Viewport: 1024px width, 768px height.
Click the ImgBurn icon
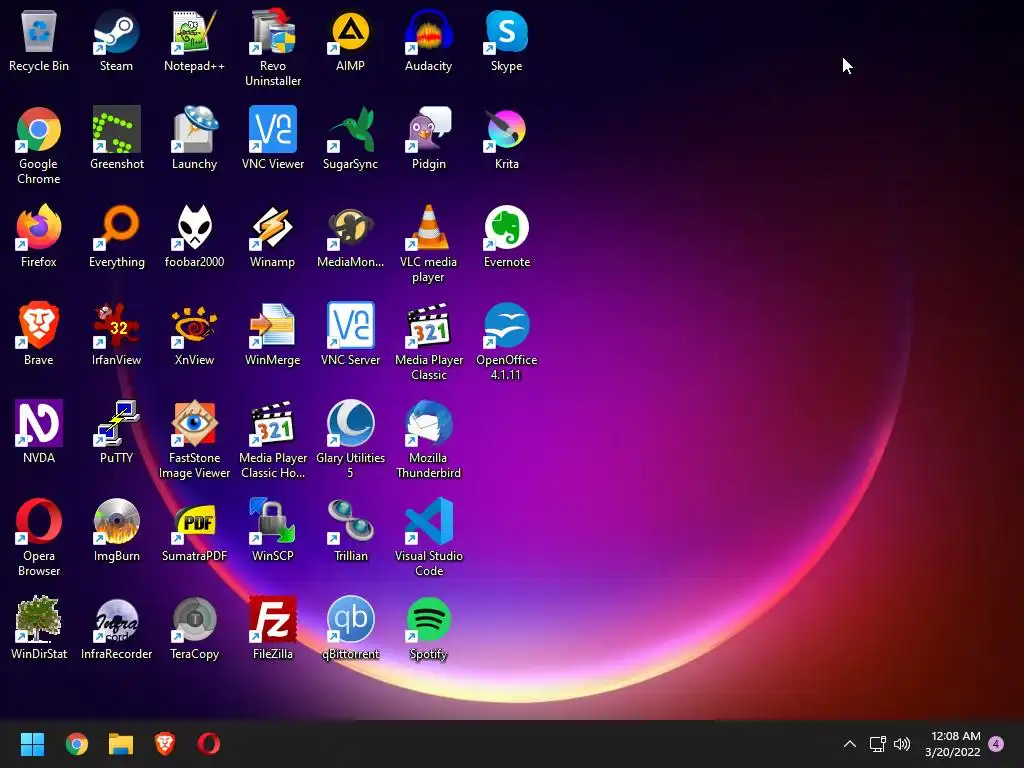click(116, 522)
